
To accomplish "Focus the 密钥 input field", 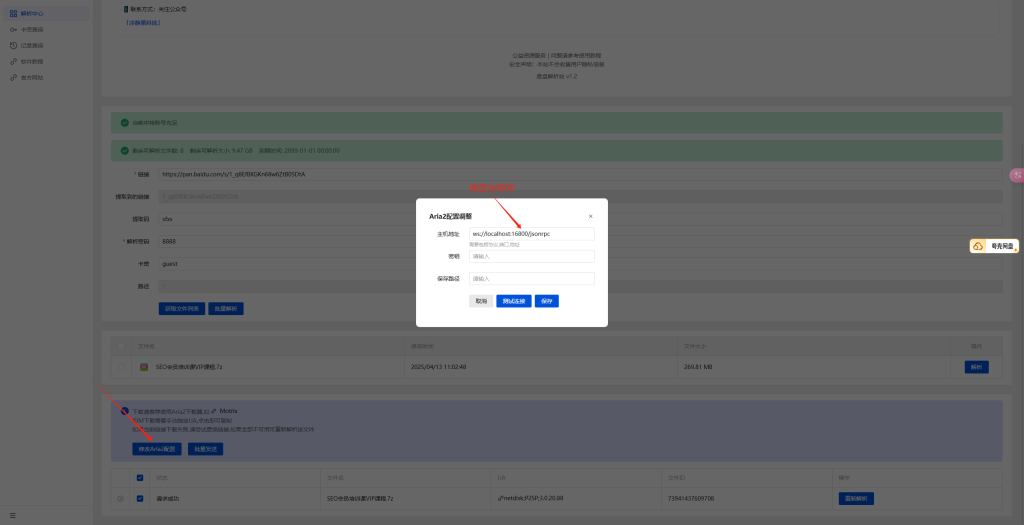I will click(531, 256).
